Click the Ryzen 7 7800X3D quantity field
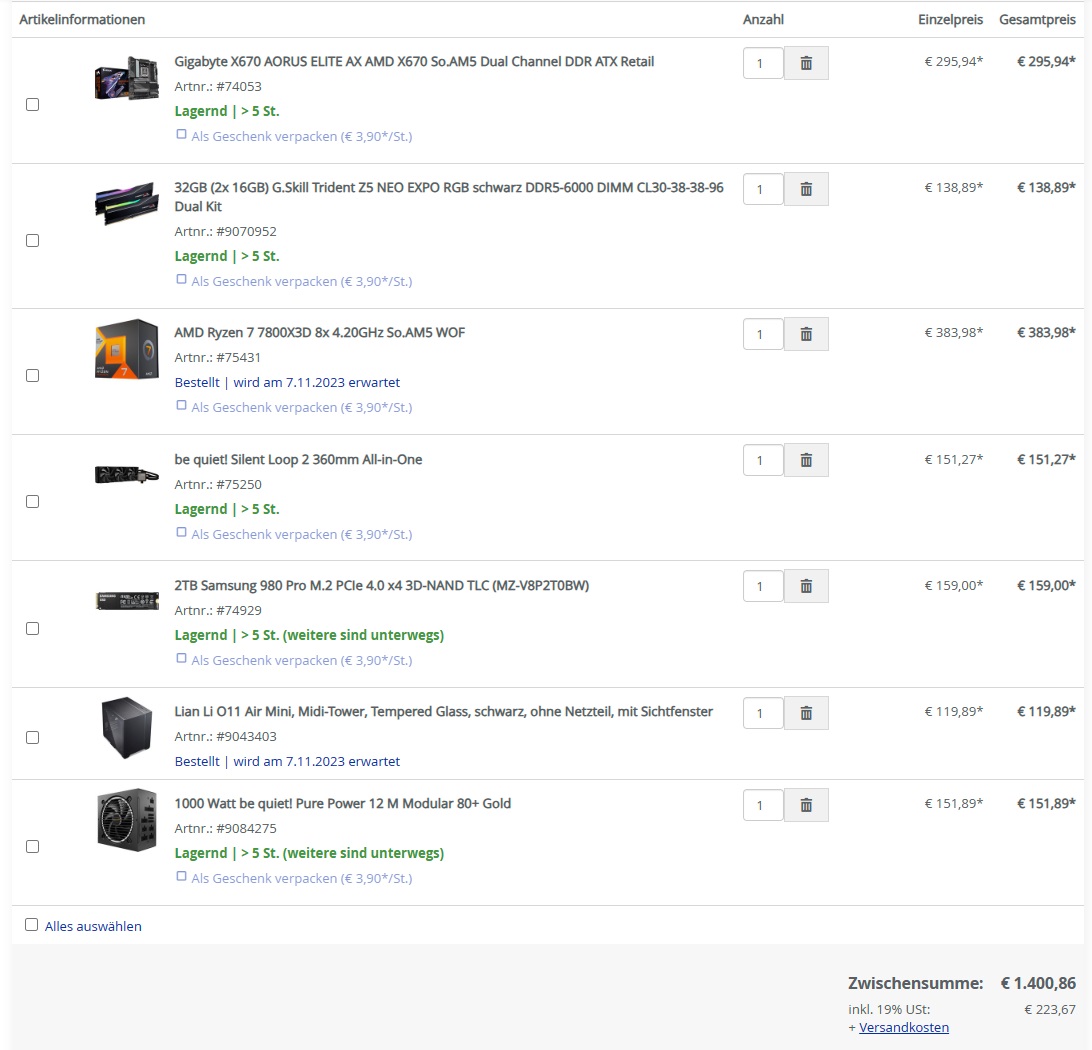 [x=763, y=334]
